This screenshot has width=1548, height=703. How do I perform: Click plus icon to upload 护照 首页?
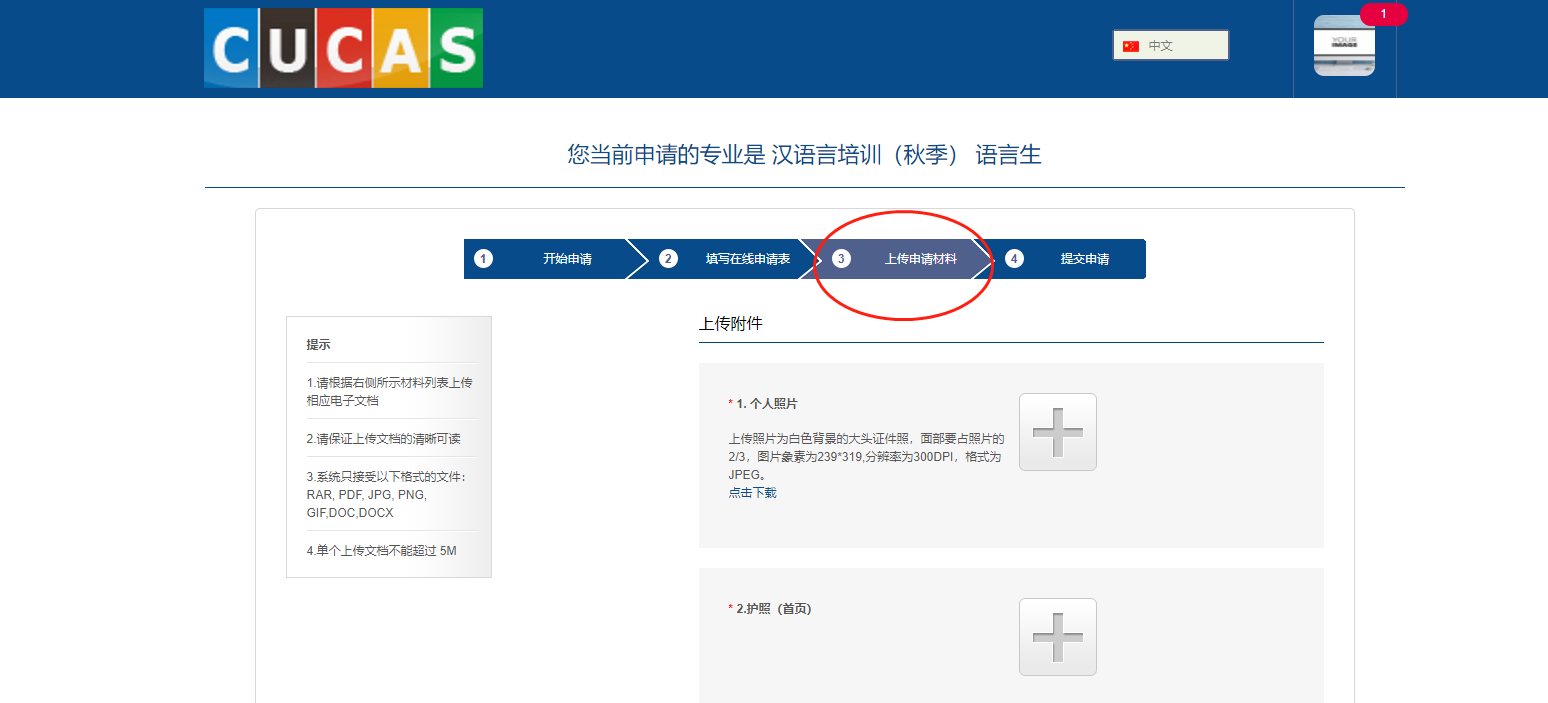pos(1057,637)
